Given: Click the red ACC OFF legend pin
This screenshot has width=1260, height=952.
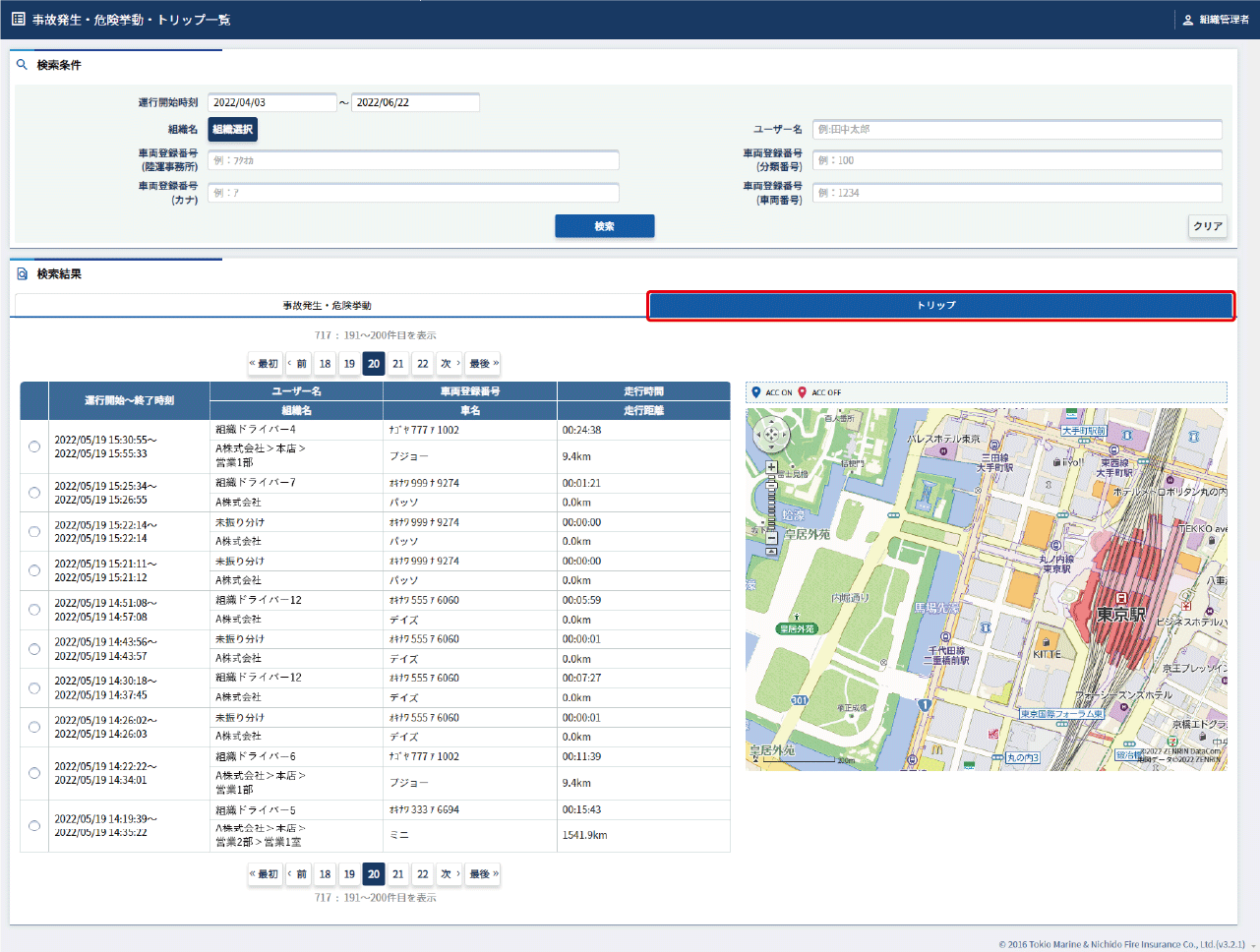Looking at the screenshot, I should pos(802,392).
